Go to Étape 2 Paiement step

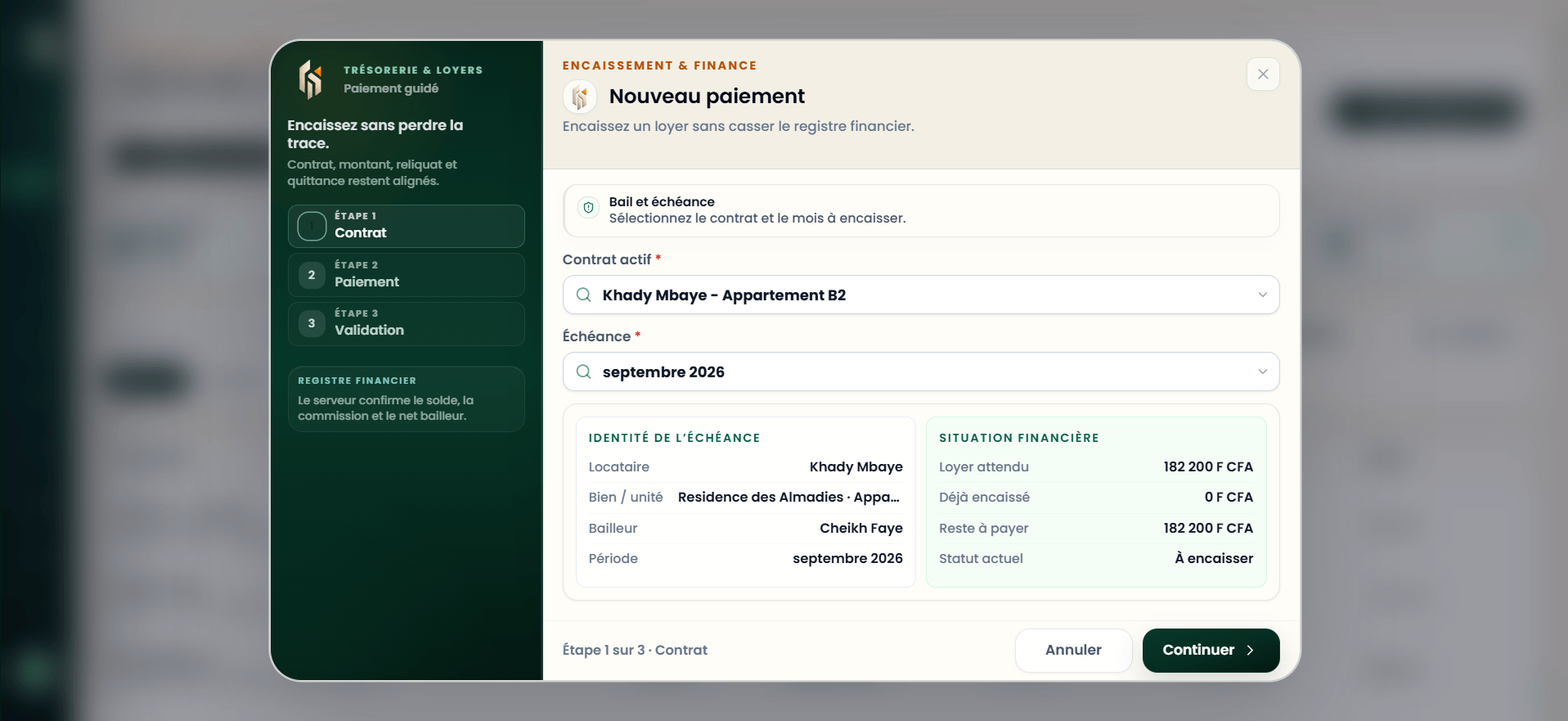pos(407,275)
